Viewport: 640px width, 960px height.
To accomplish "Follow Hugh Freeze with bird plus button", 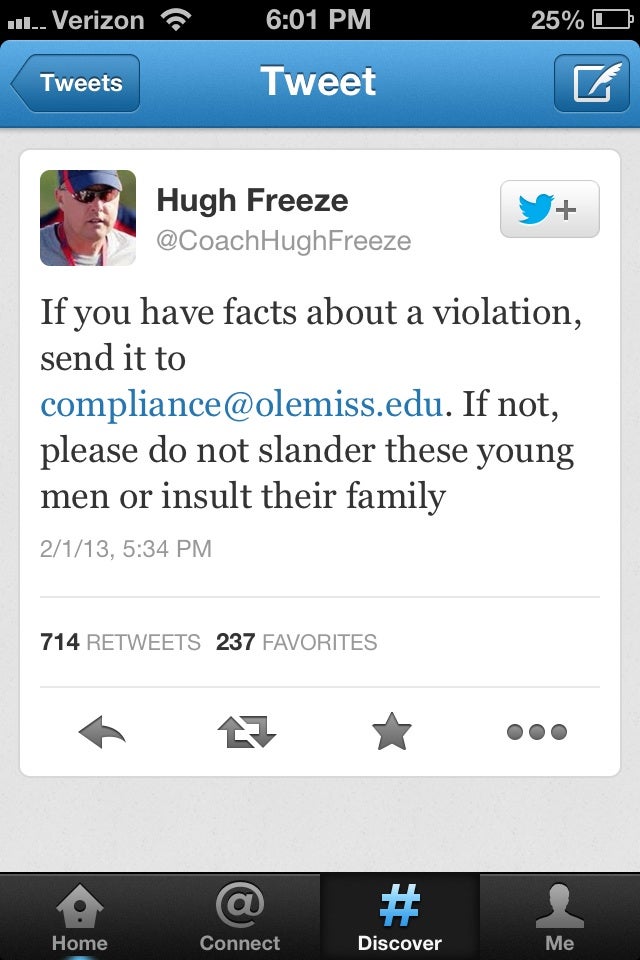I will tap(549, 209).
